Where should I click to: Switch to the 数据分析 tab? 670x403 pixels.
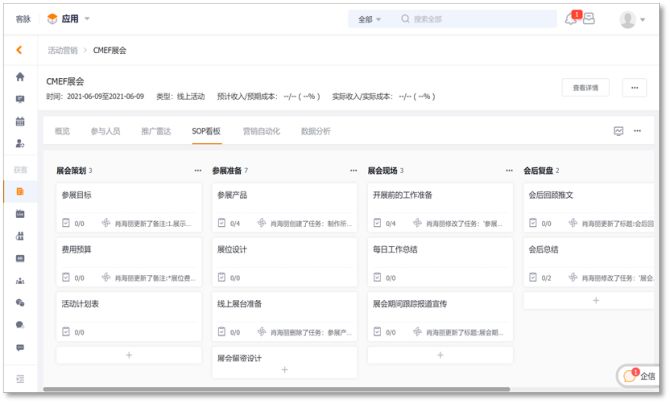point(315,131)
